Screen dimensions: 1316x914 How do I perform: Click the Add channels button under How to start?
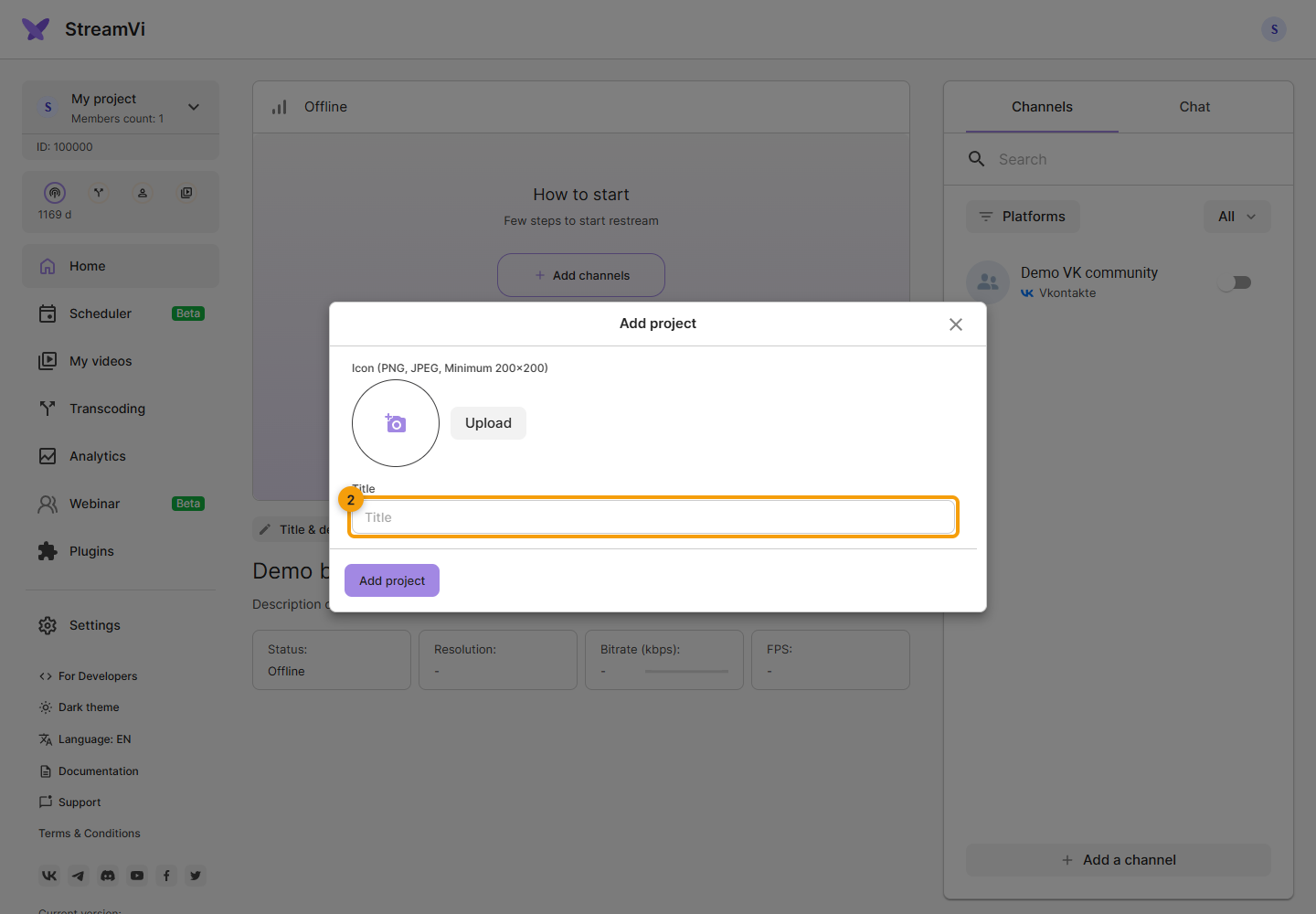point(581,275)
